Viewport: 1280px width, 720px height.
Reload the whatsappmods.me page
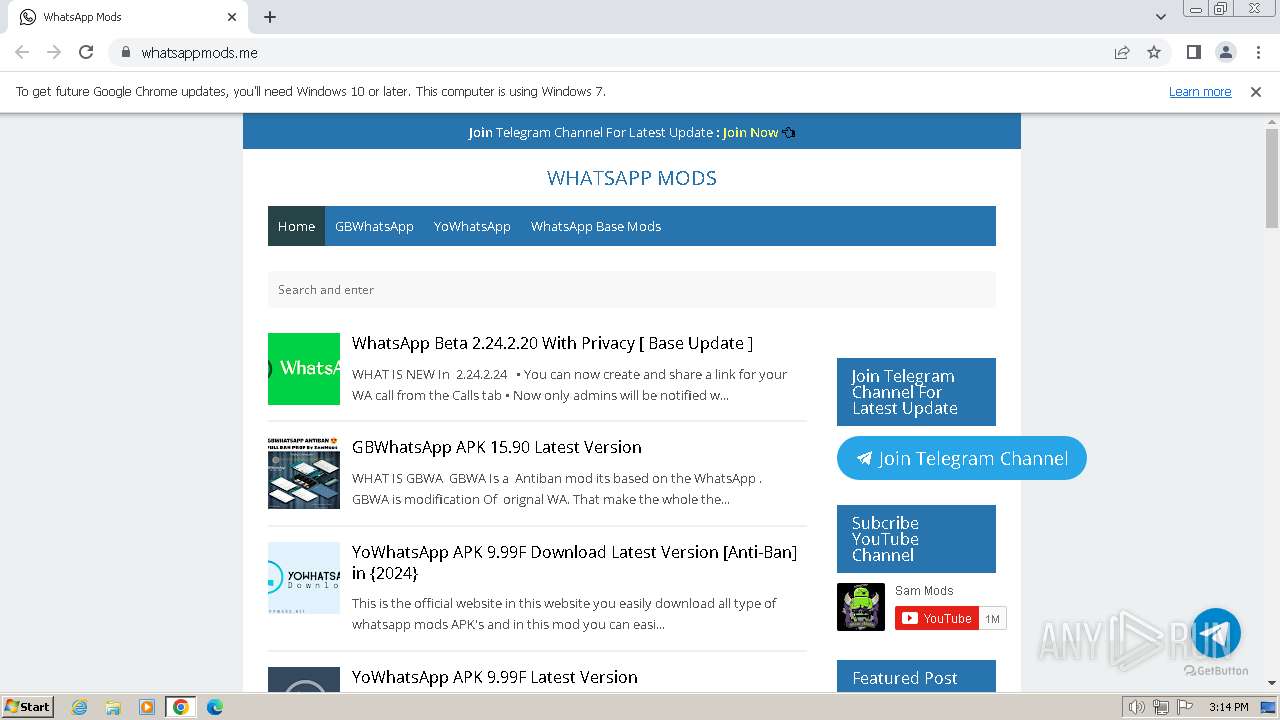tap(86, 52)
